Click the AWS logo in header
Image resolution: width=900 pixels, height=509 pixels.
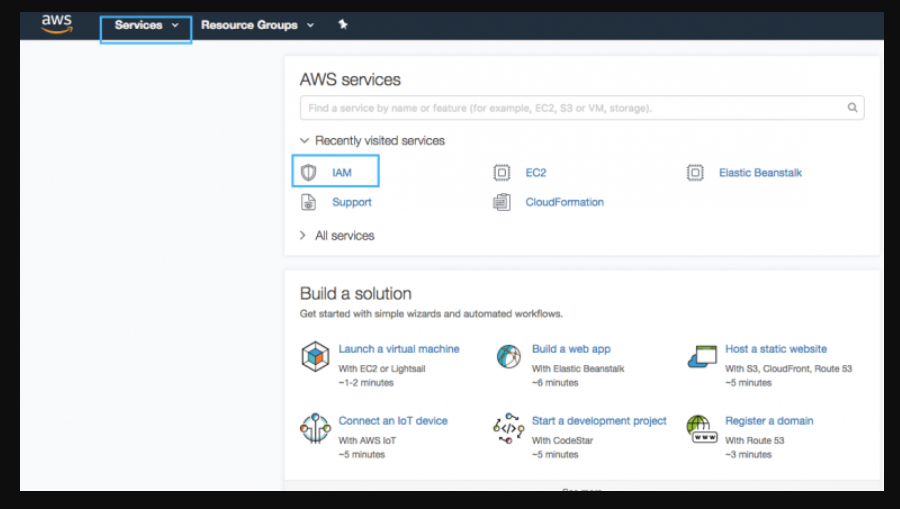tap(57, 25)
